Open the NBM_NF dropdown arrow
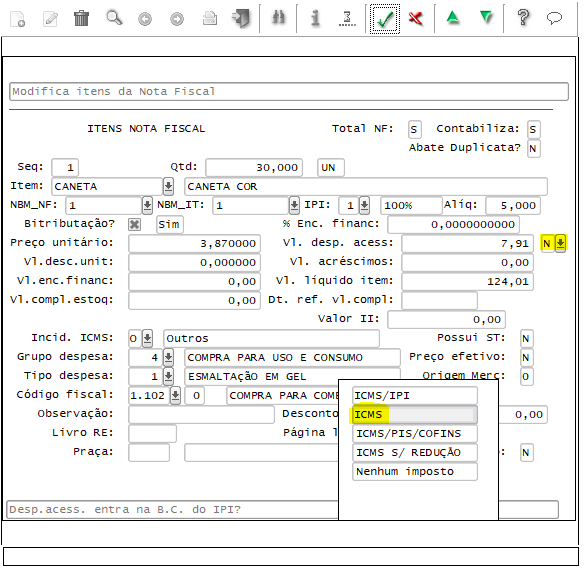Image resolution: width=584 pixels, height=571 pixels. [147, 205]
